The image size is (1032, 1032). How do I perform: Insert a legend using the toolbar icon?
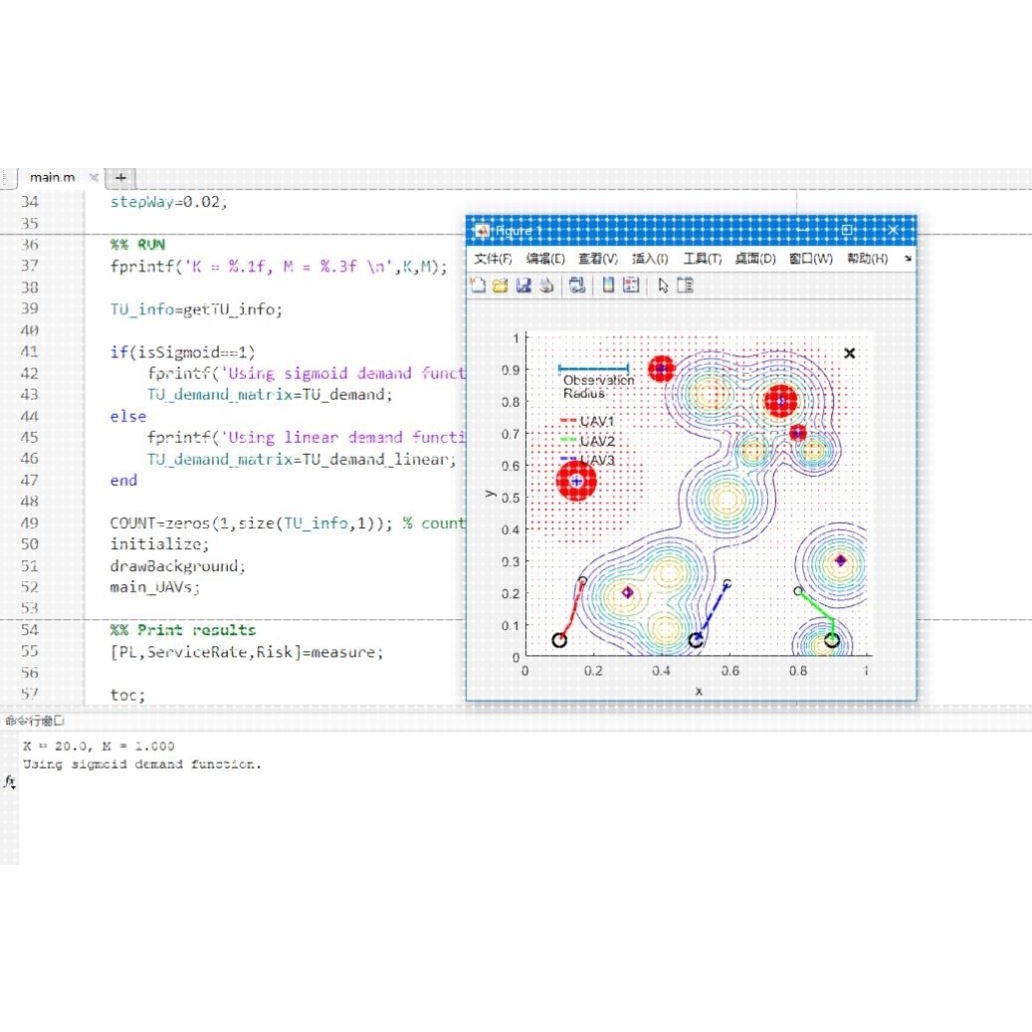pyautogui.click(x=631, y=285)
